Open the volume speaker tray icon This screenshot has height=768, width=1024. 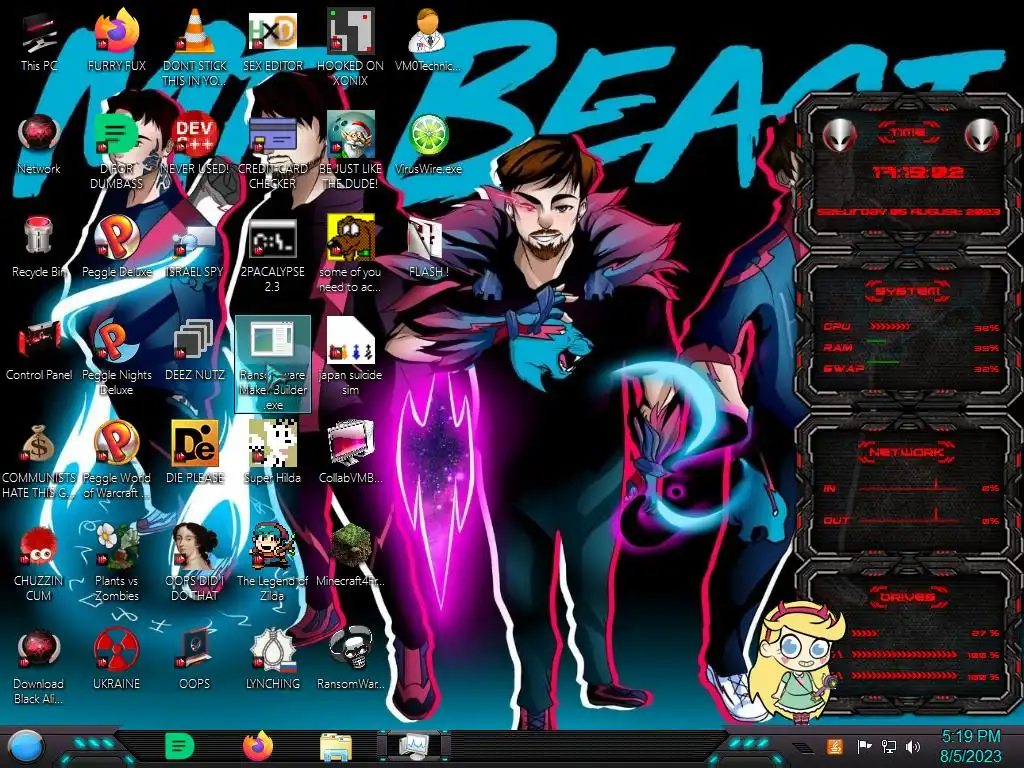(x=913, y=746)
